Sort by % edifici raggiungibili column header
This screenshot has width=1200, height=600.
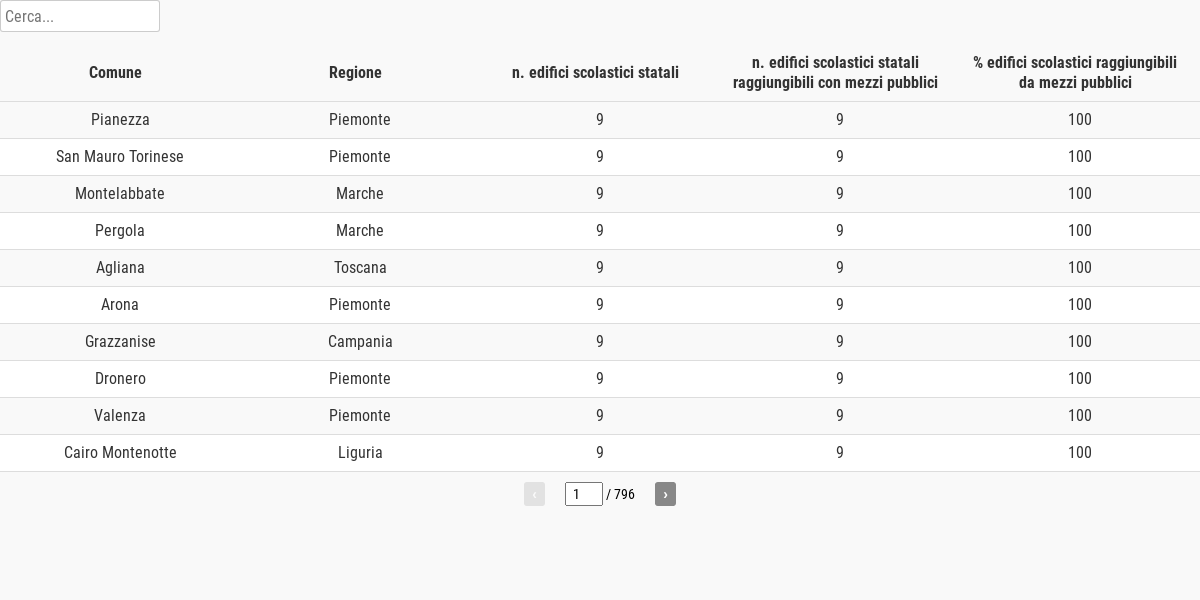1075,72
